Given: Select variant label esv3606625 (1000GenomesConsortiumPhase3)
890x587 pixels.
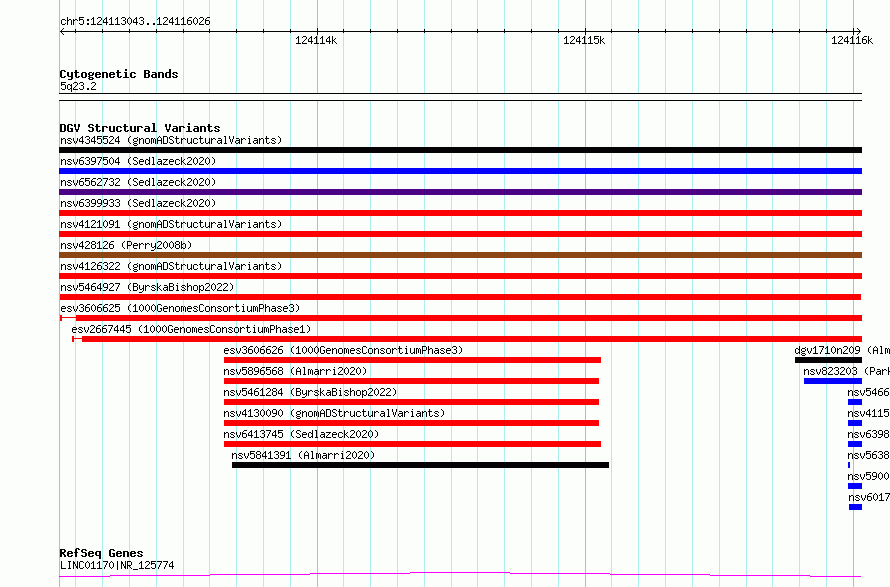Looking at the screenshot, I should [180, 308].
